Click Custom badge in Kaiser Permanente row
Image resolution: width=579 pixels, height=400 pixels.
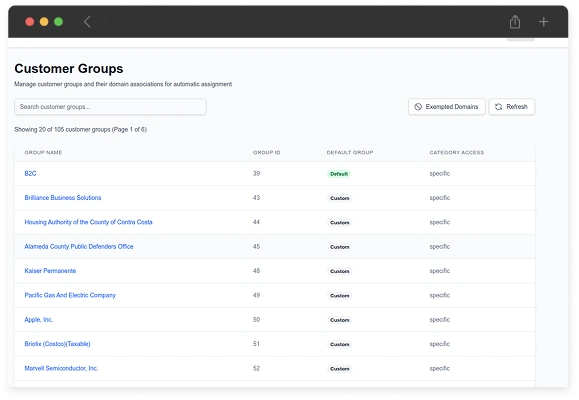click(x=340, y=271)
